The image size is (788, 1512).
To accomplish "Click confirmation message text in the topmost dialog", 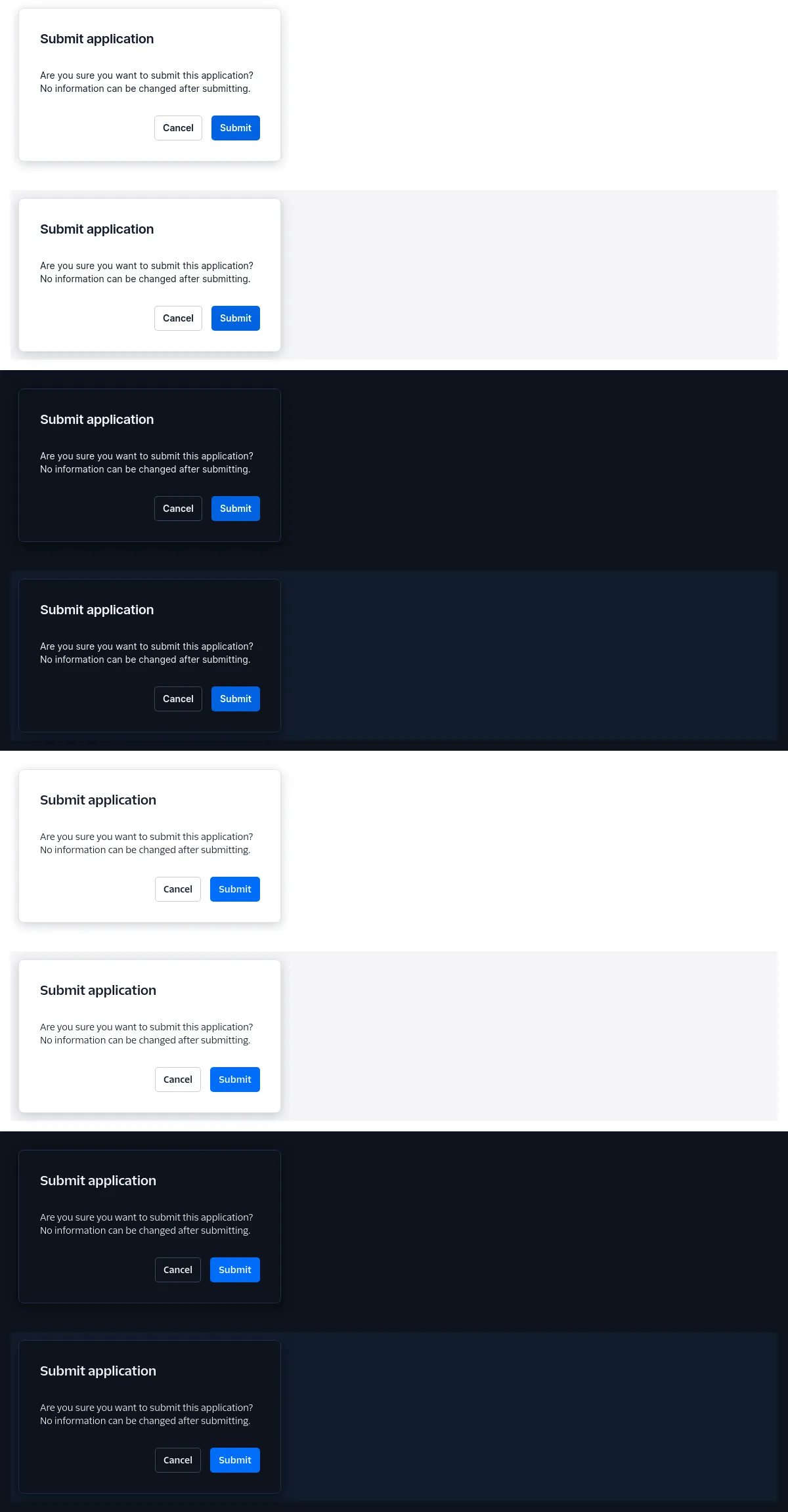I will [x=146, y=82].
